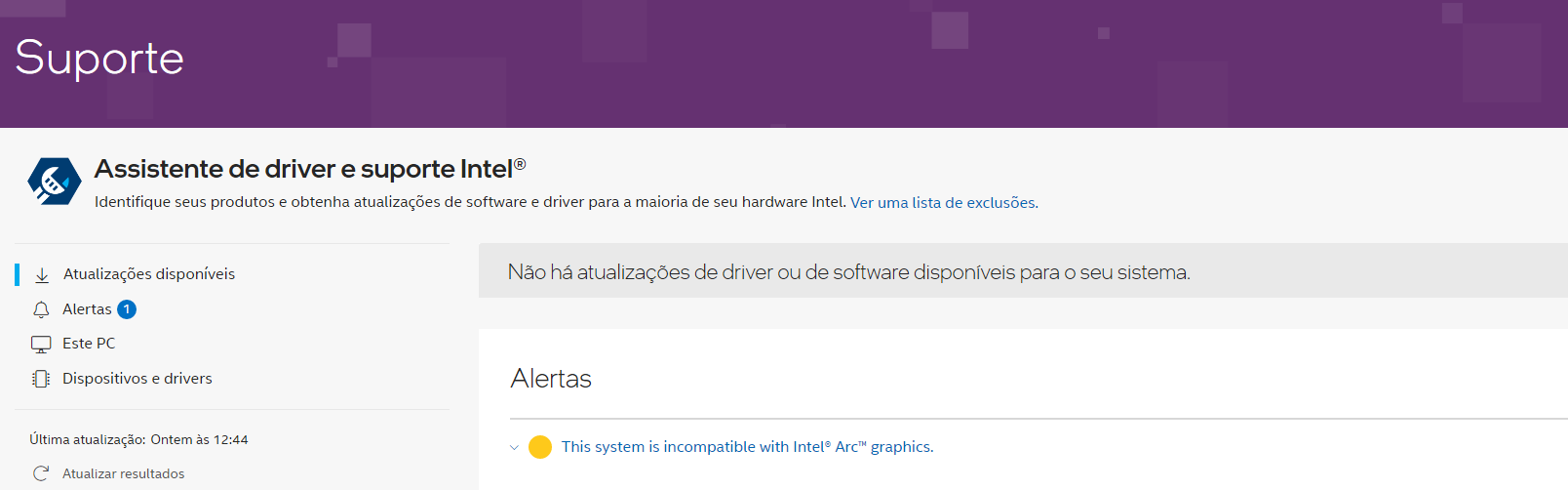Image resolution: width=1568 pixels, height=490 pixels.
Task: Click the Última atualização: Ontem às 12:44 text
Action: click(138, 440)
